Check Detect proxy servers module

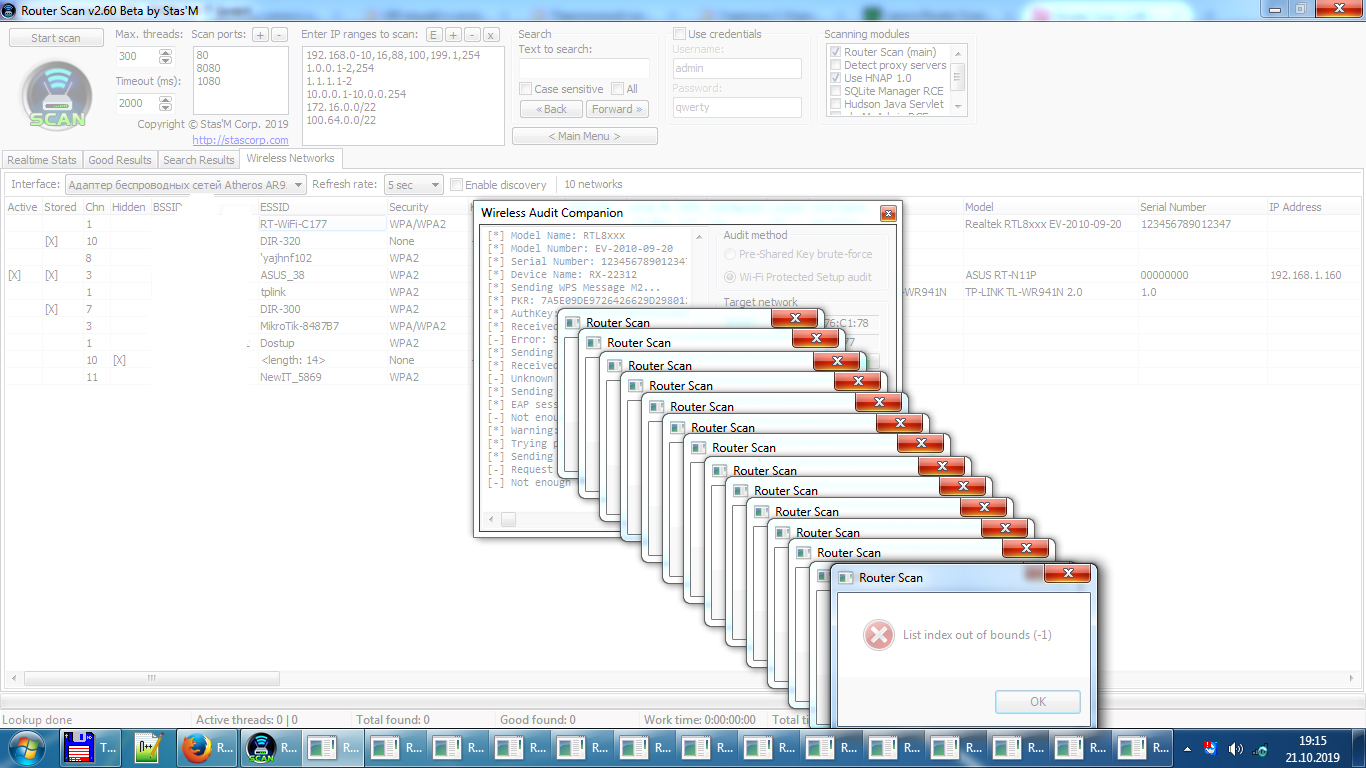(x=835, y=65)
